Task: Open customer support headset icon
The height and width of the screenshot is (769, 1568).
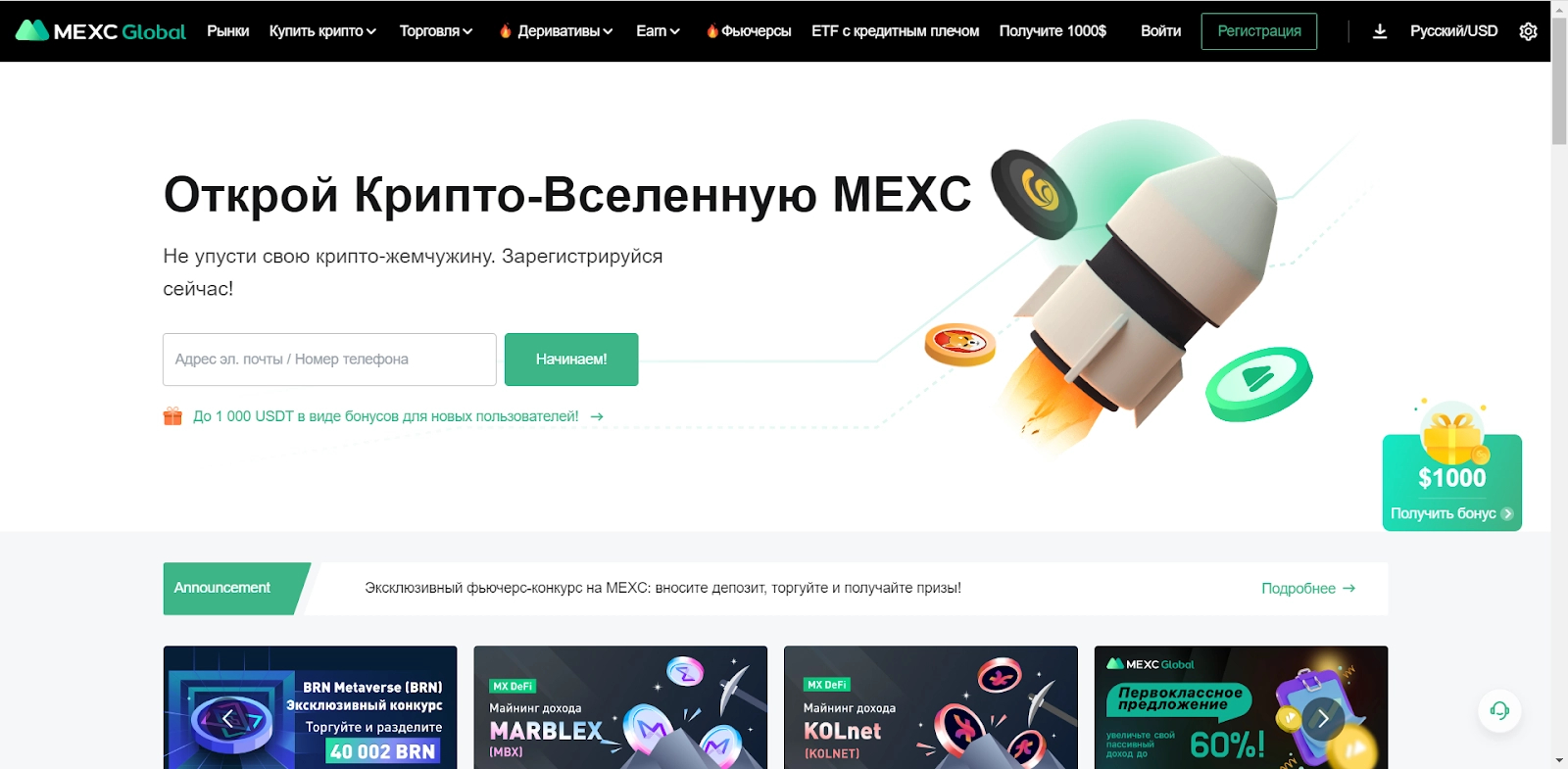Action: tap(1499, 710)
